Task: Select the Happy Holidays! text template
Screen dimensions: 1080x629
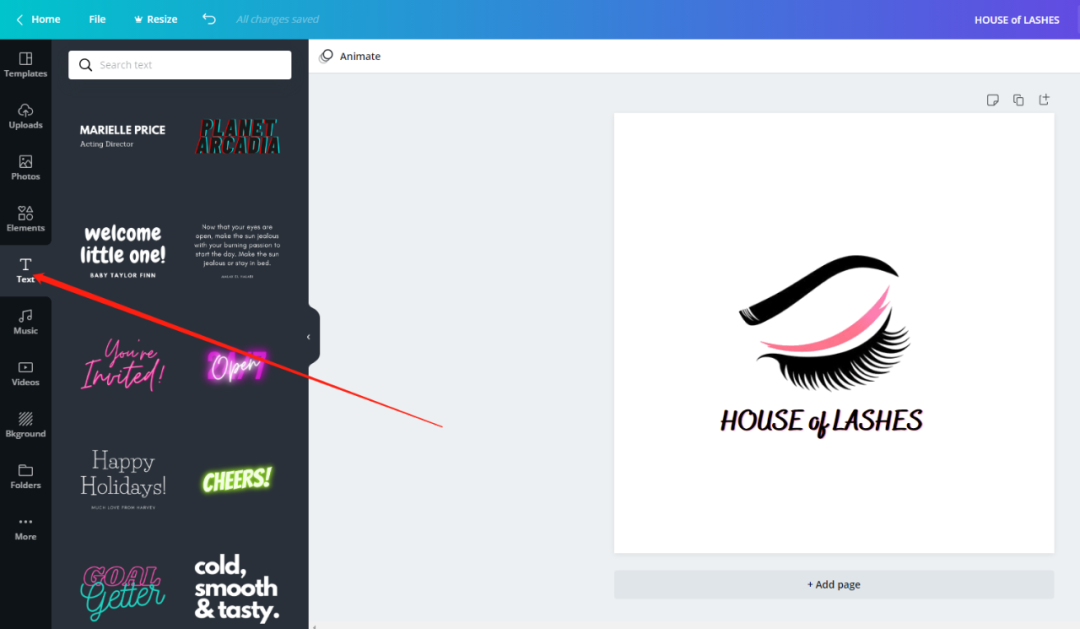Action: 123,480
